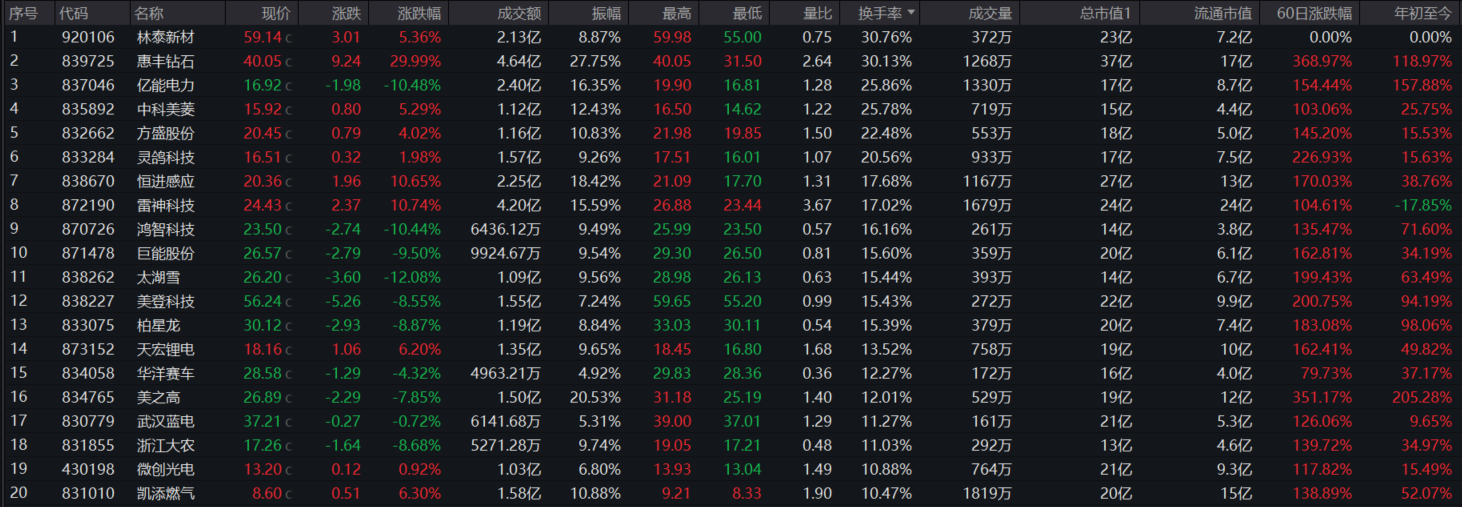This screenshot has width=1462, height=507.
Task: Click the 名称 column header
Action: [150, 14]
